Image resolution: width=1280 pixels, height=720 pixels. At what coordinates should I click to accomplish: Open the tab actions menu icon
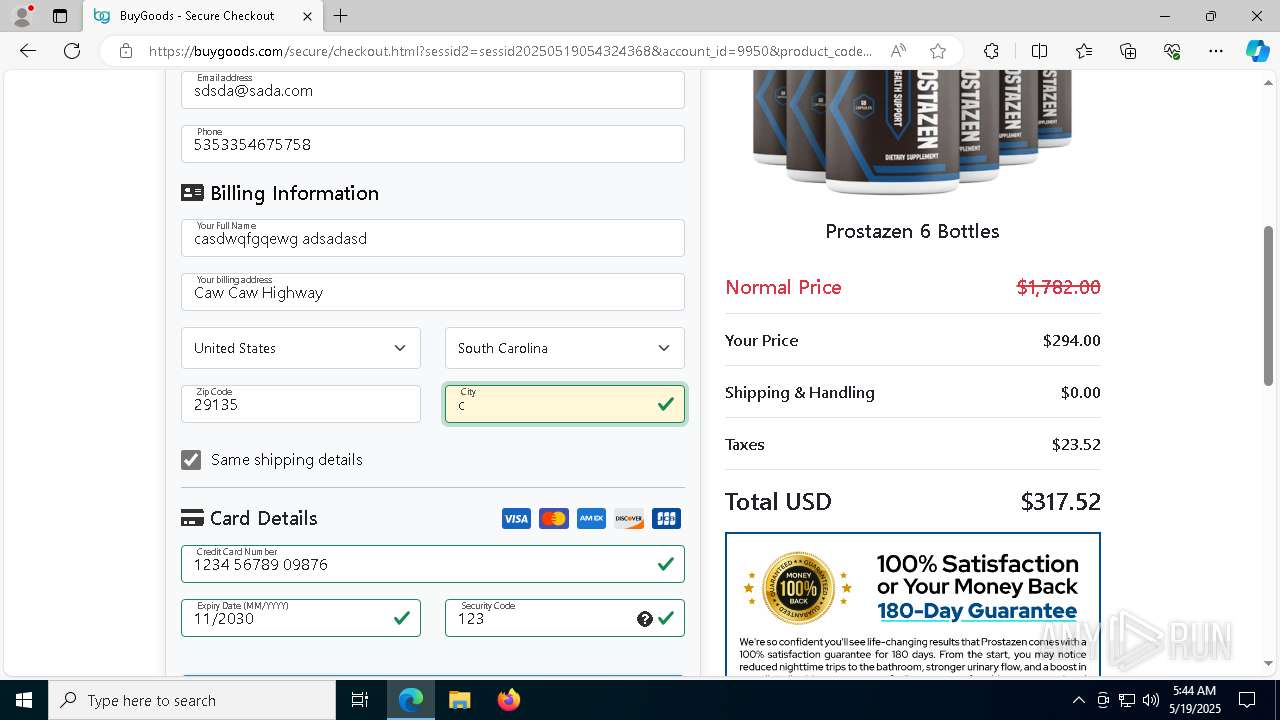60,16
